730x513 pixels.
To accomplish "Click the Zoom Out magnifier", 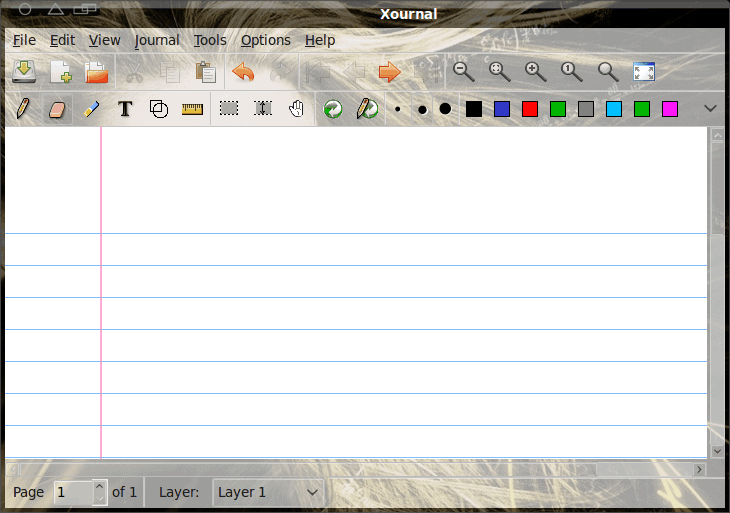I will pyautogui.click(x=463, y=72).
